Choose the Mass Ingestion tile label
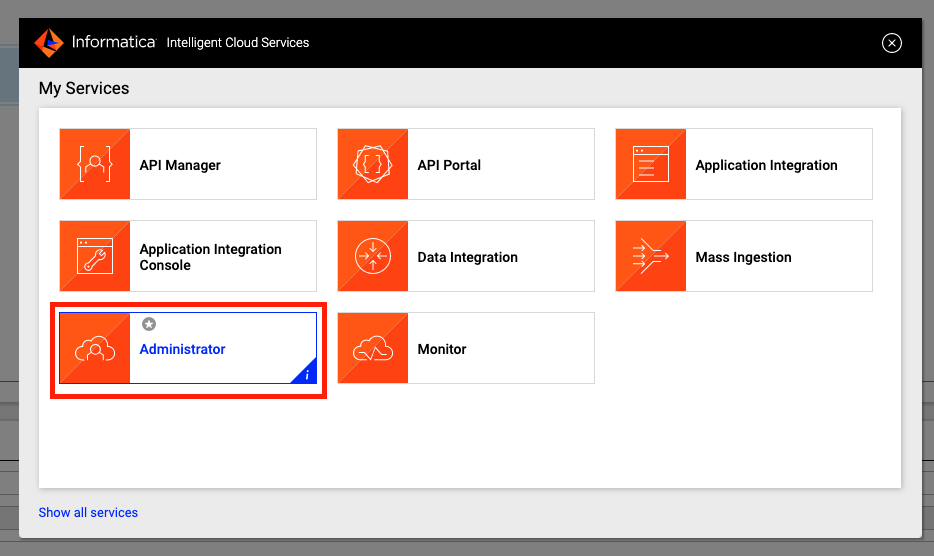This screenshot has height=556, width=934. tap(743, 257)
